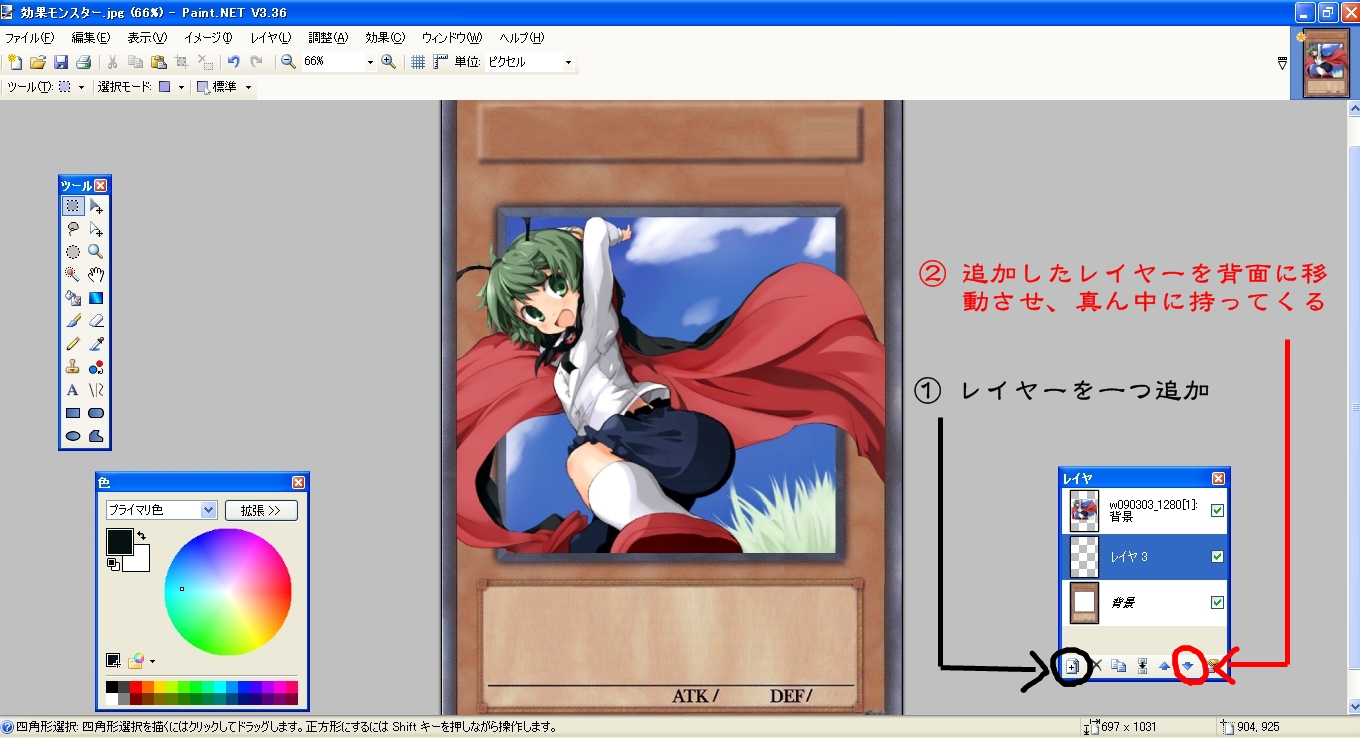Toggle visibility checkbox of レイヤ 3
Viewport: 1360px width, 738px height.
[1217, 556]
